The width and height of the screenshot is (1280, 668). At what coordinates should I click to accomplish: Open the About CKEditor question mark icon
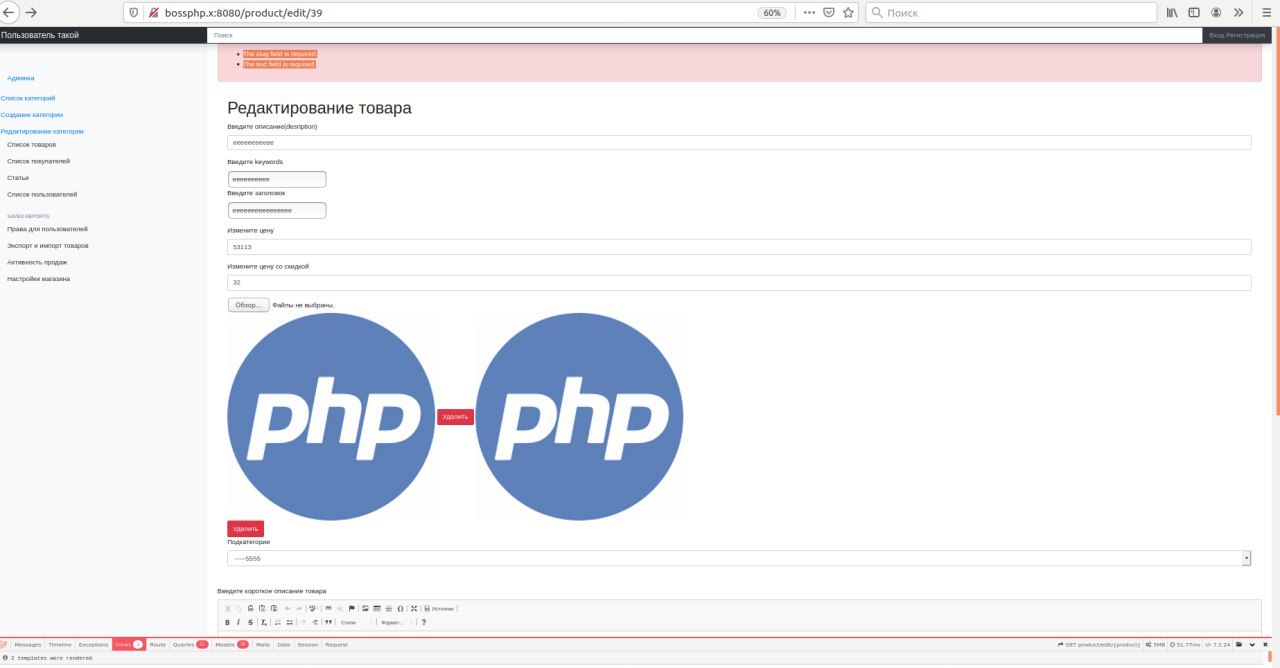tap(424, 622)
